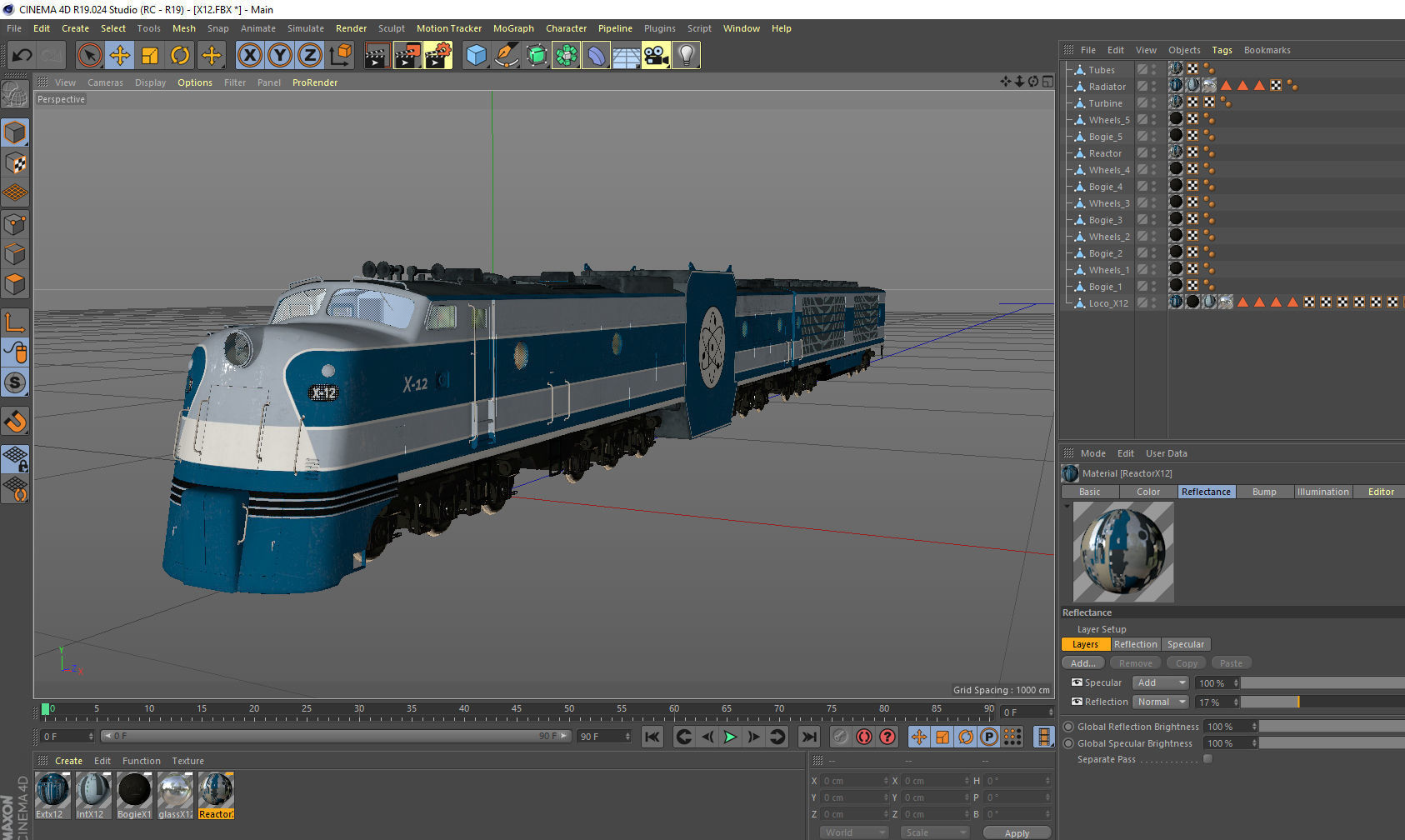Open the generators (Subdivision Surface) icon

537,56
